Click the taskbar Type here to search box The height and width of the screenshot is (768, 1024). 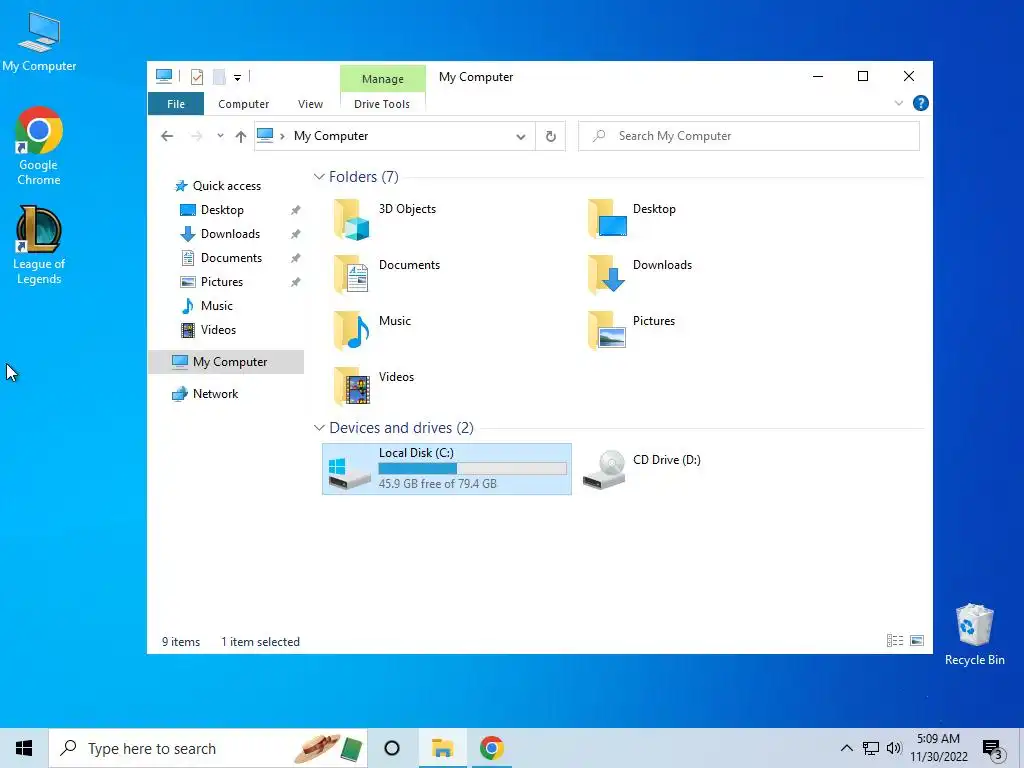(209, 748)
